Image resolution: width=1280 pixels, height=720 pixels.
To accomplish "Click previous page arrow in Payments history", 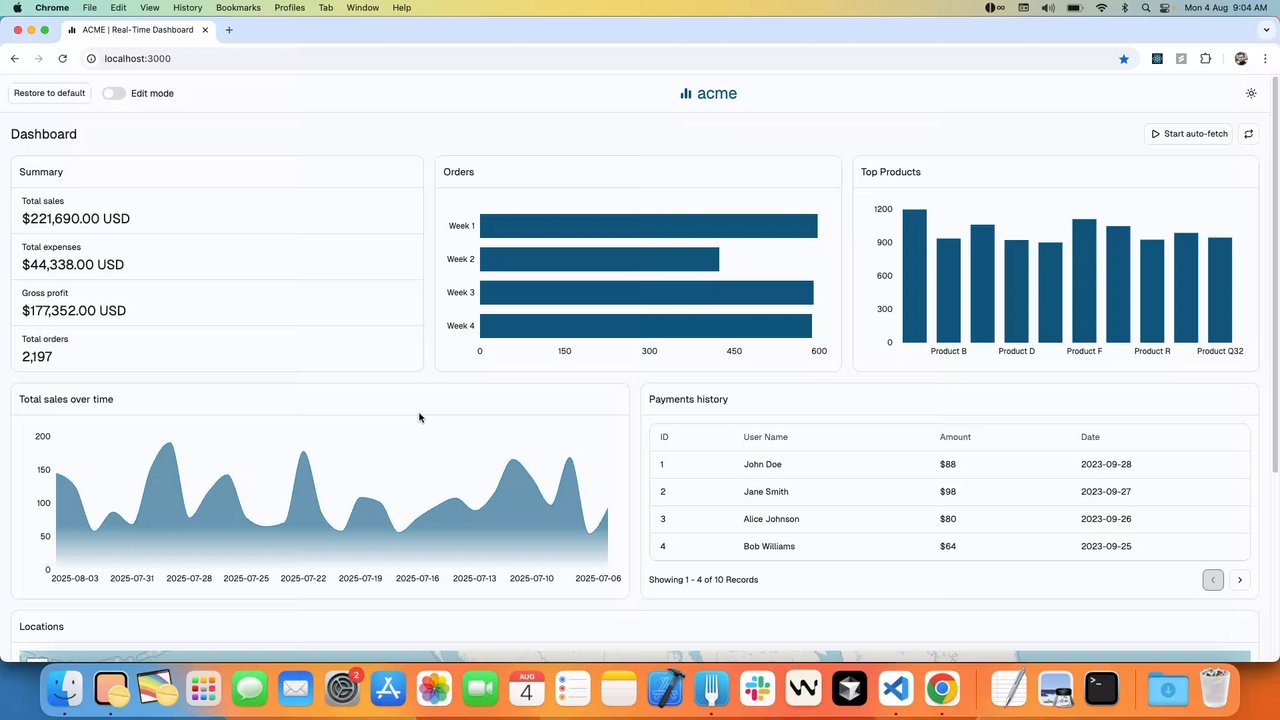I will 1213,580.
